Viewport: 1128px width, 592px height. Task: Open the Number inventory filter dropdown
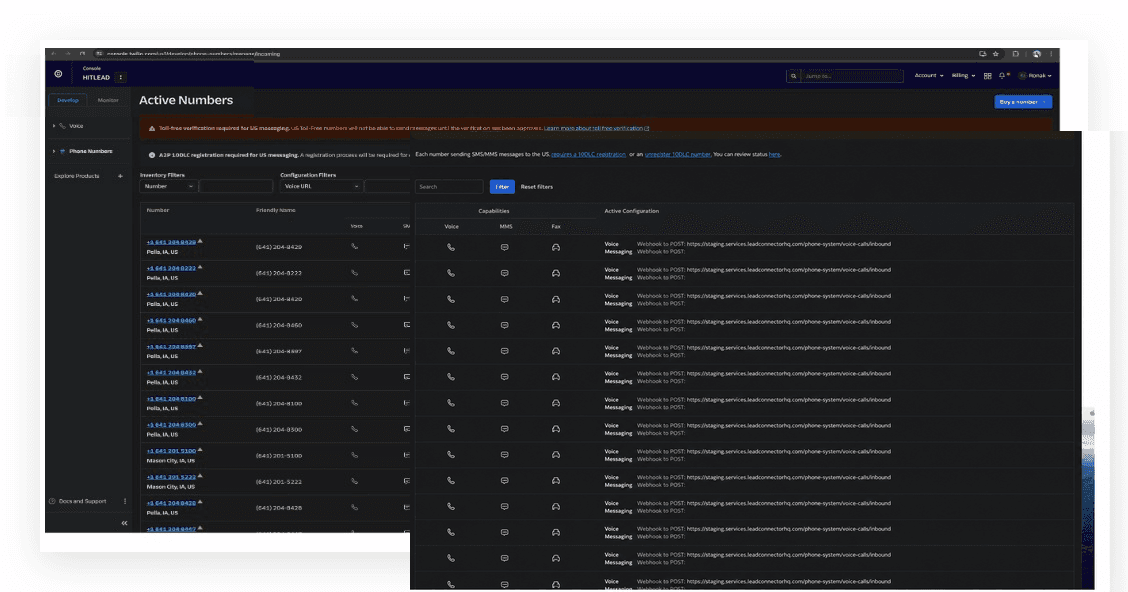click(x=168, y=186)
